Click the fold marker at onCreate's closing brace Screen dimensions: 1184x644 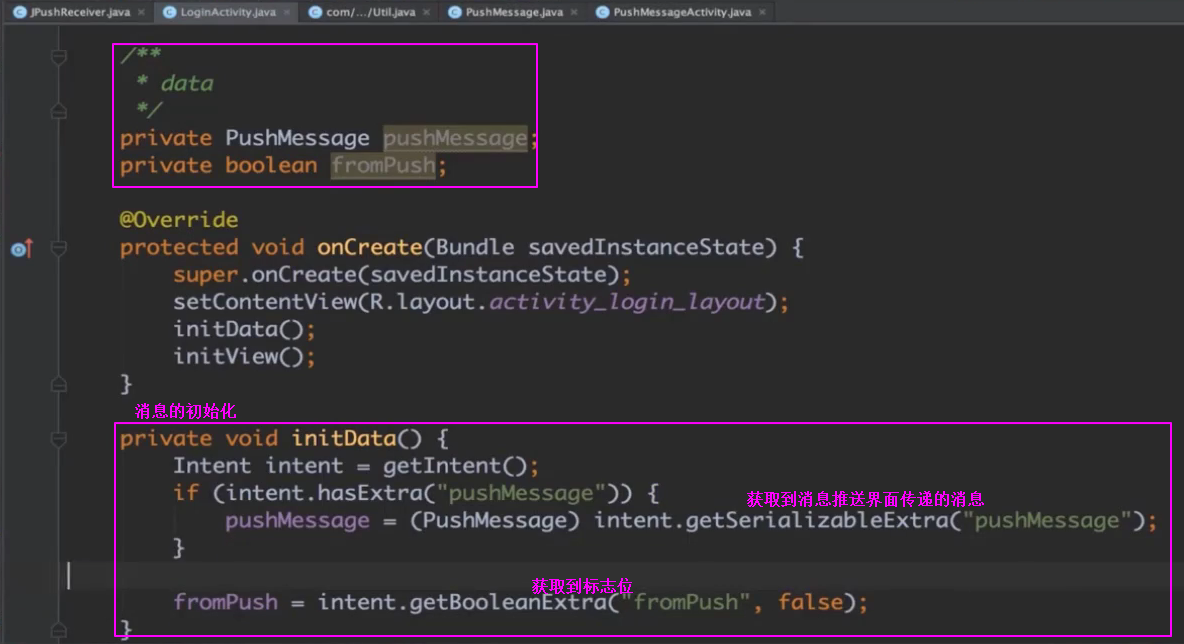click(59, 384)
